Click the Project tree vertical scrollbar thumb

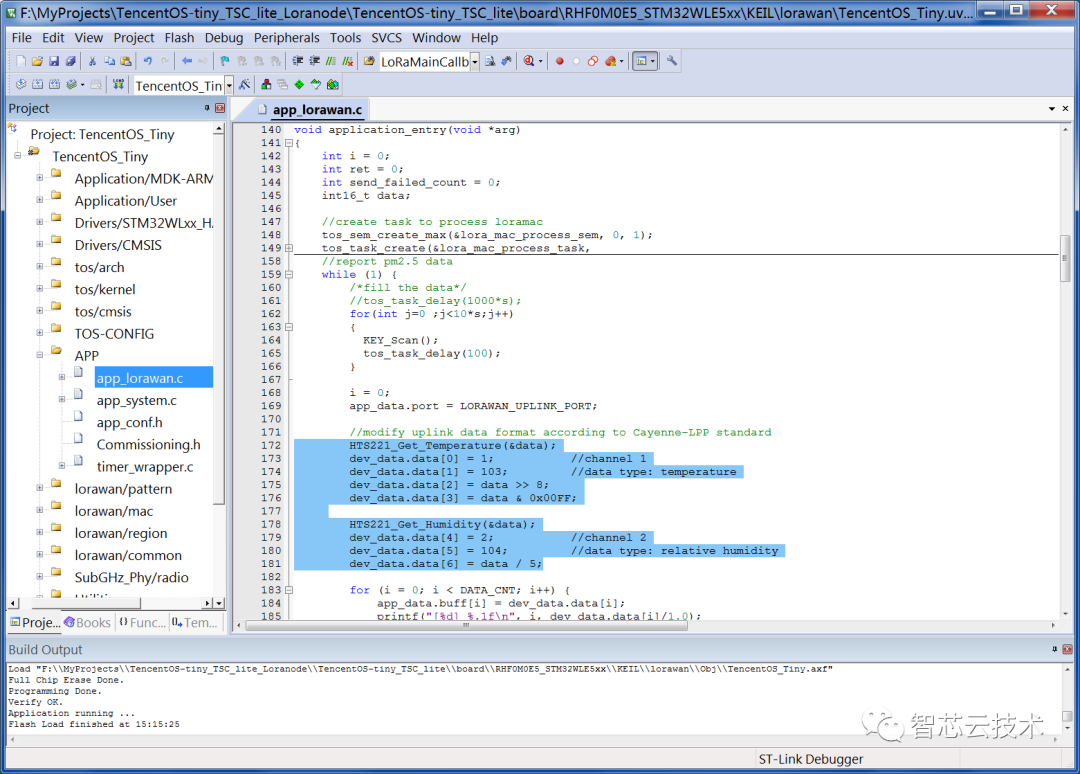(219, 318)
